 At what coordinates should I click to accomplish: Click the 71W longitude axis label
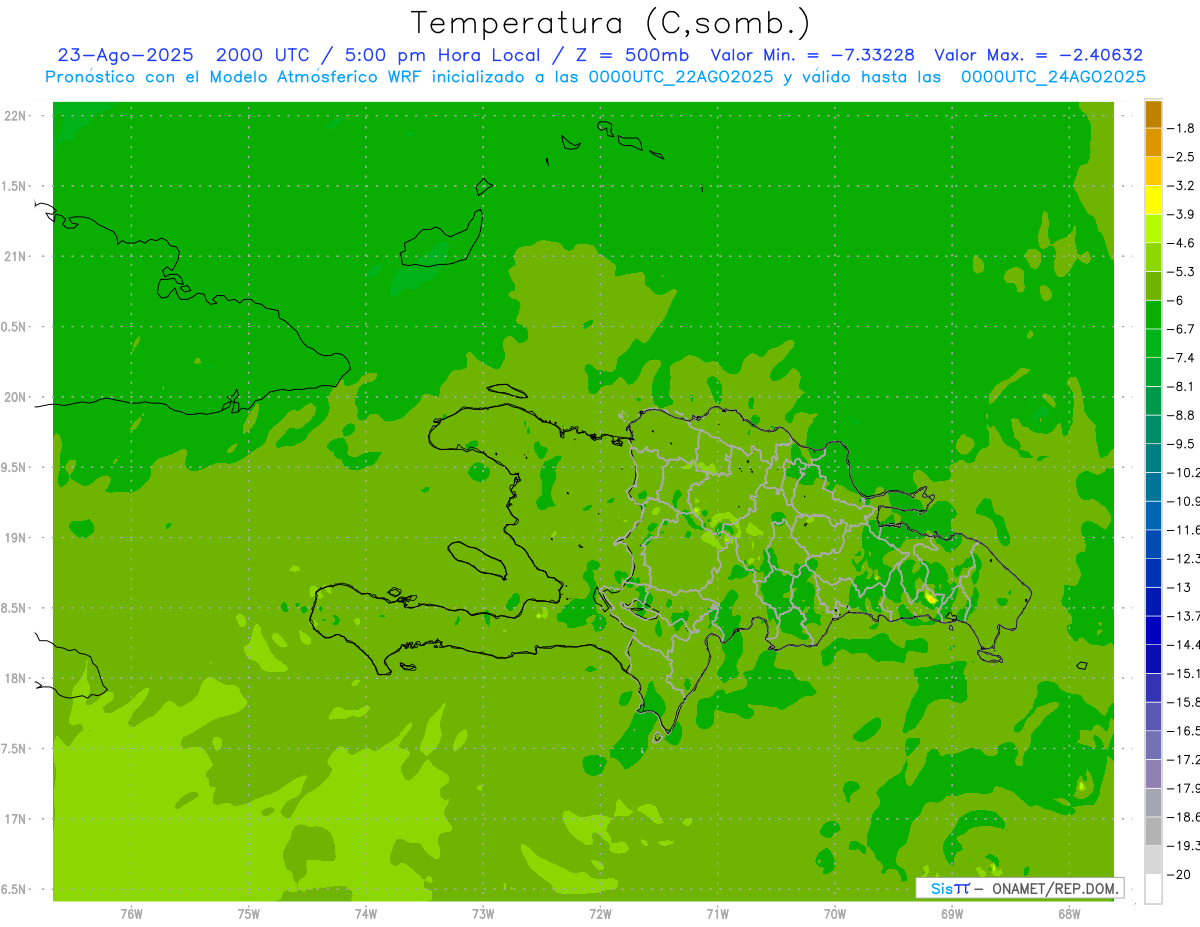pos(717,913)
